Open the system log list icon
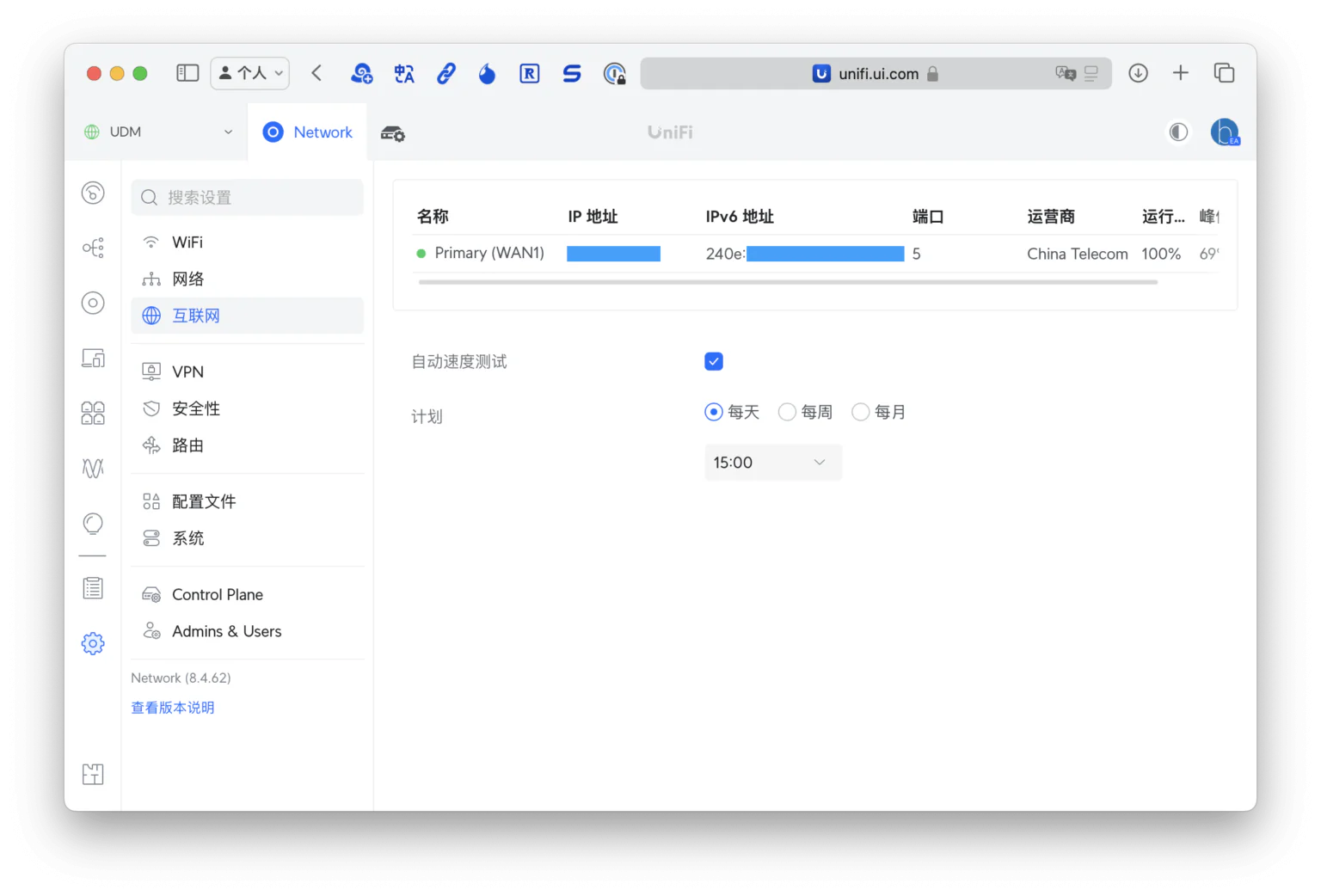 tap(93, 588)
